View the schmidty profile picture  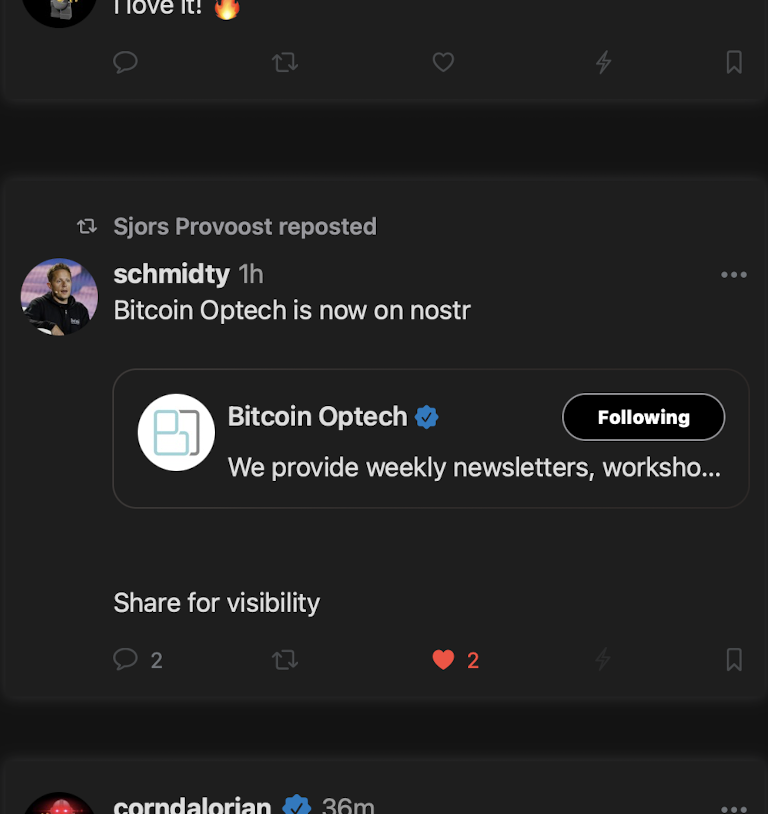click(59, 296)
